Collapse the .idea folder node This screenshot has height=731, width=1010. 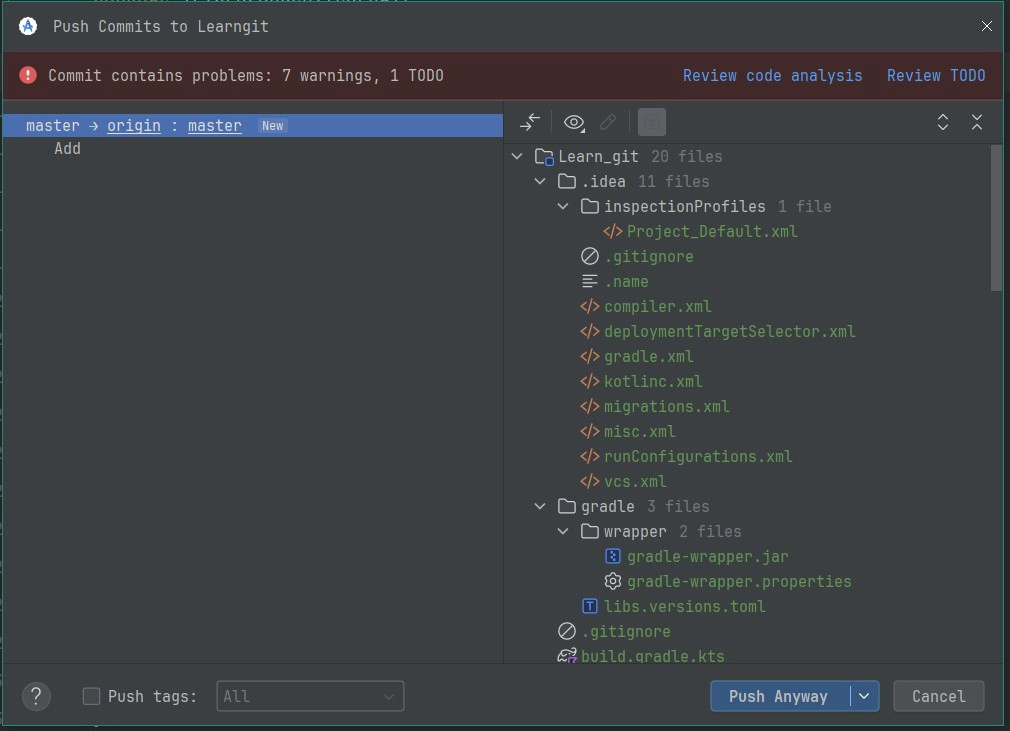click(x=540, y=182)
